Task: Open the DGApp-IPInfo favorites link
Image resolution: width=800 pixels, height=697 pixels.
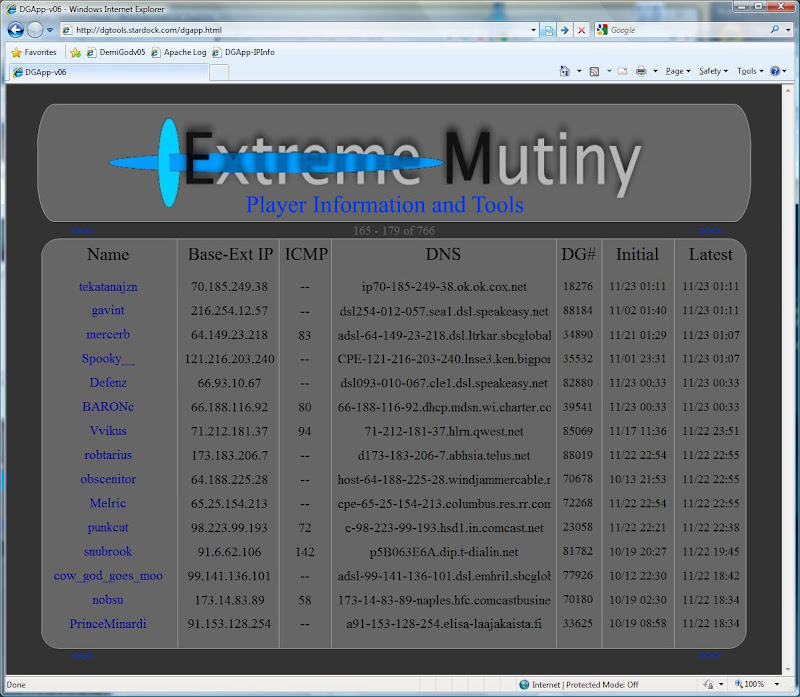Action: click(243, 52)
